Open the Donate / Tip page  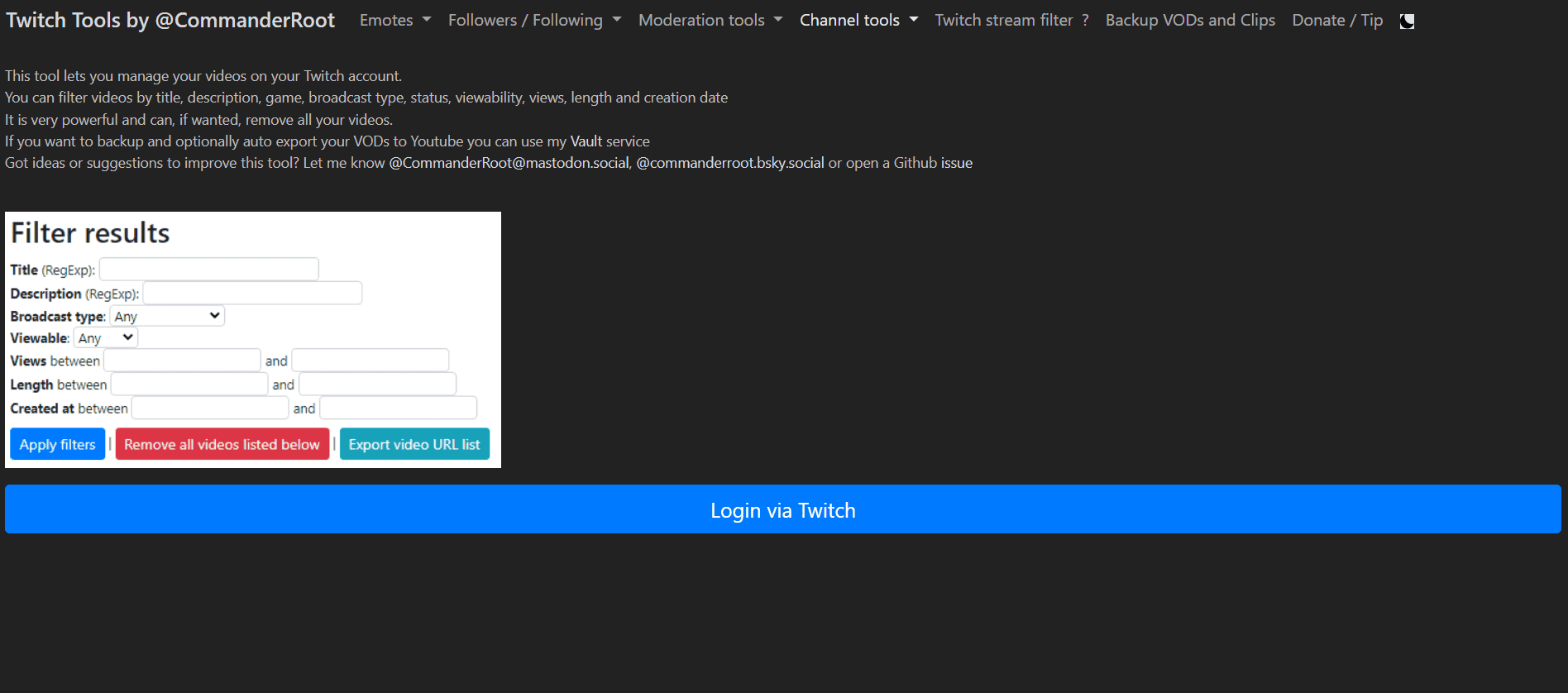(1336, 21)
